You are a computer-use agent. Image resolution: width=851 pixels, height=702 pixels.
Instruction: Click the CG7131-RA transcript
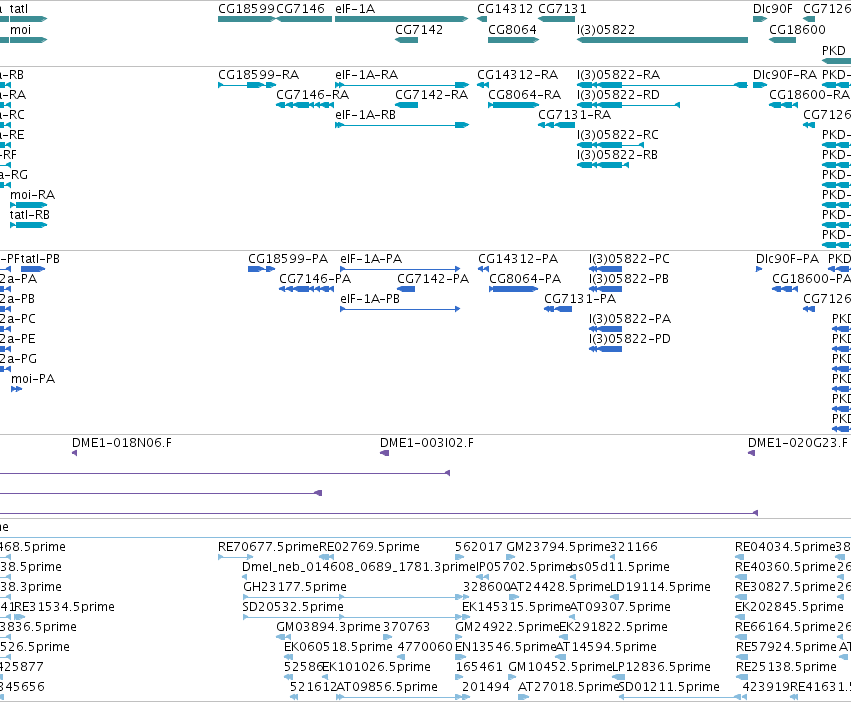pos(556,125)
